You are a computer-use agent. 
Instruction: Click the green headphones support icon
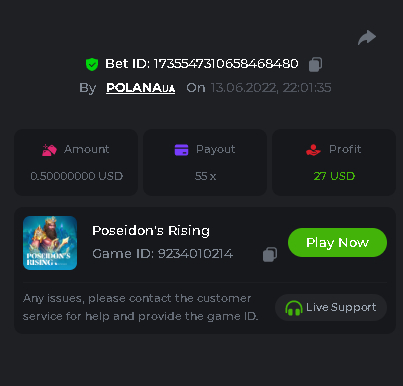[x=293, y=308]
